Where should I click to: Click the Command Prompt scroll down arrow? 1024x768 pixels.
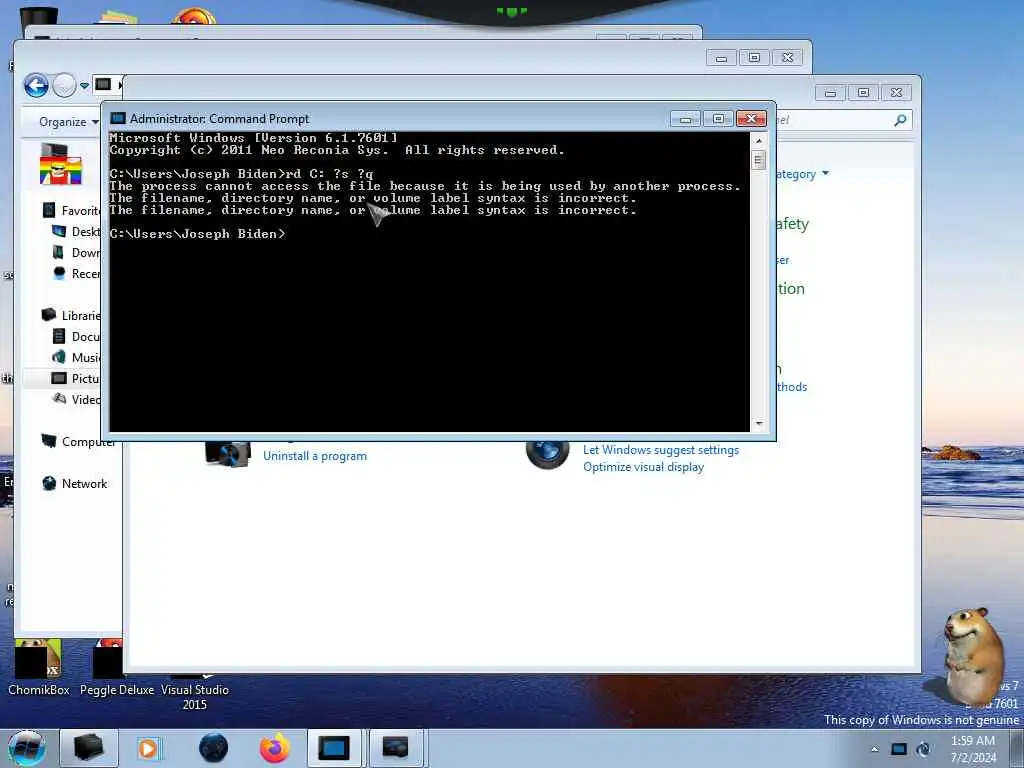coord(758,424)
